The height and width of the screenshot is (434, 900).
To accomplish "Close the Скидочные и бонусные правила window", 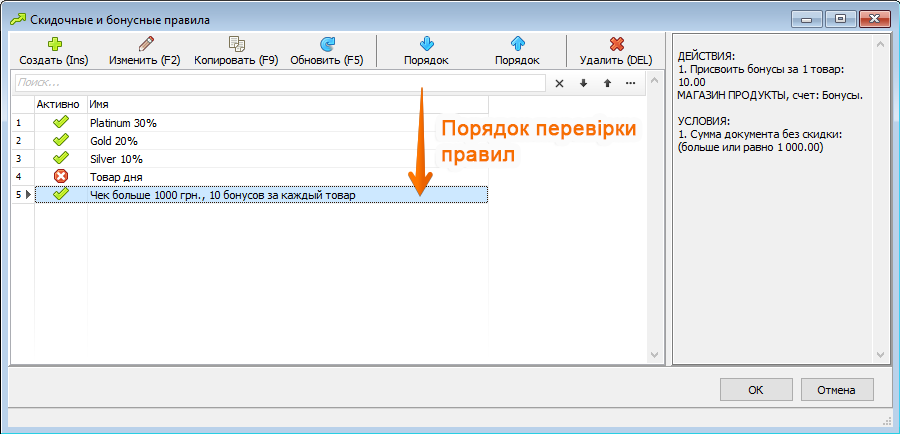I will point(875,19).
